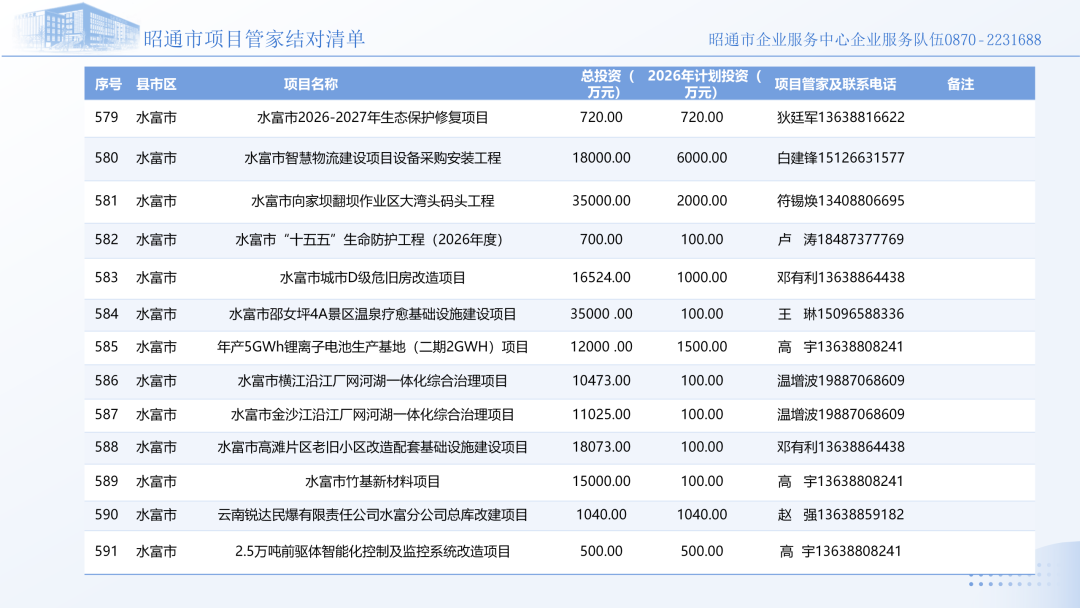Select row number 586
Screen dimensions: 1080x608
point(107,381)
